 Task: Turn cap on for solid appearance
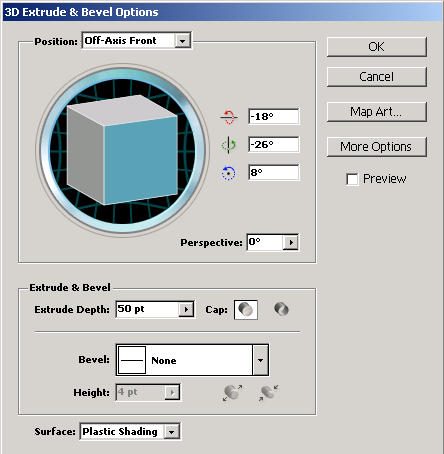[246, 310]
